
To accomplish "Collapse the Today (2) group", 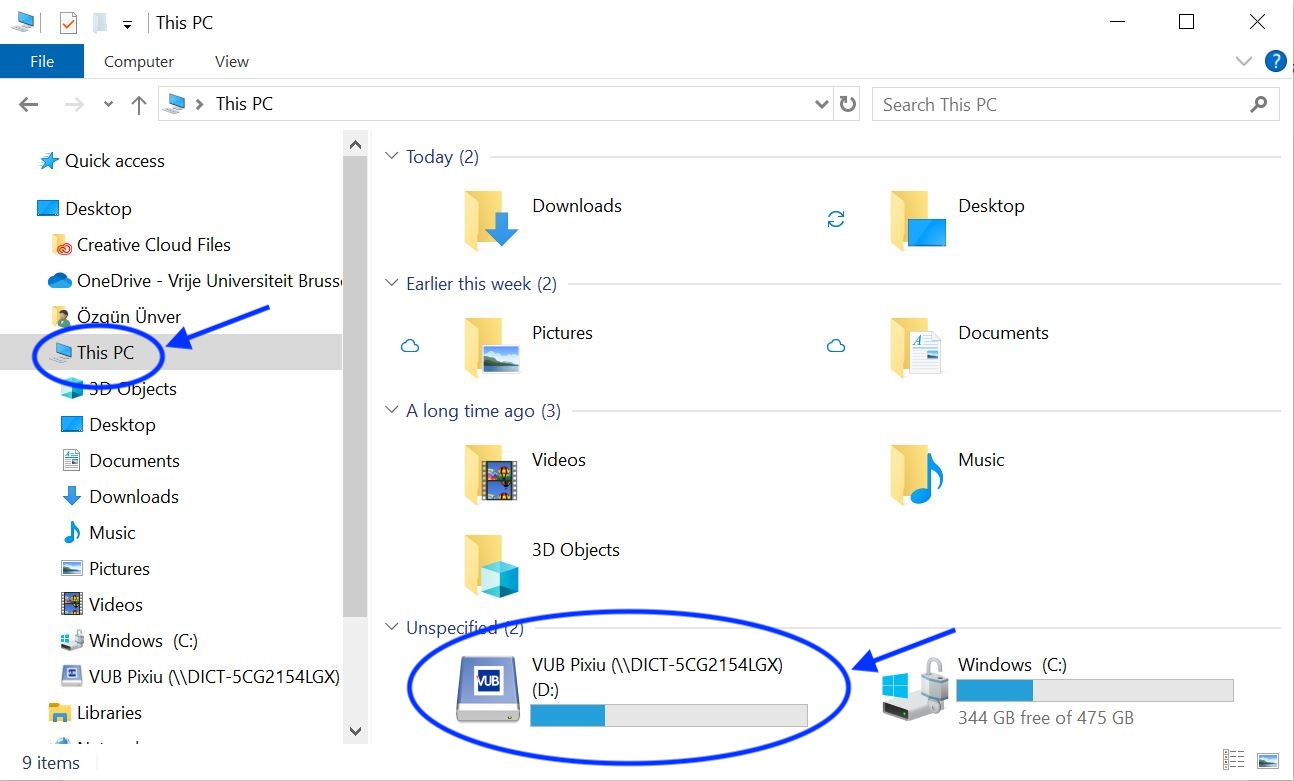I will 392,157.
